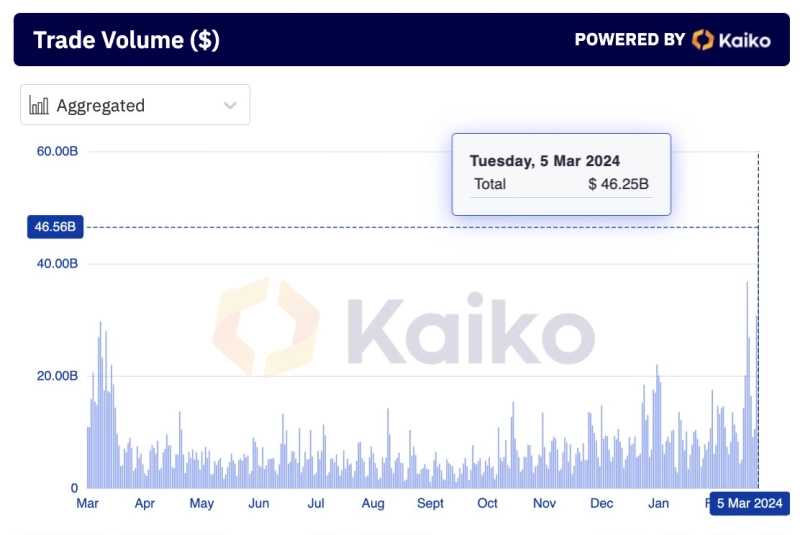Click the 46.56B y-axis value marker

point(56,227)
